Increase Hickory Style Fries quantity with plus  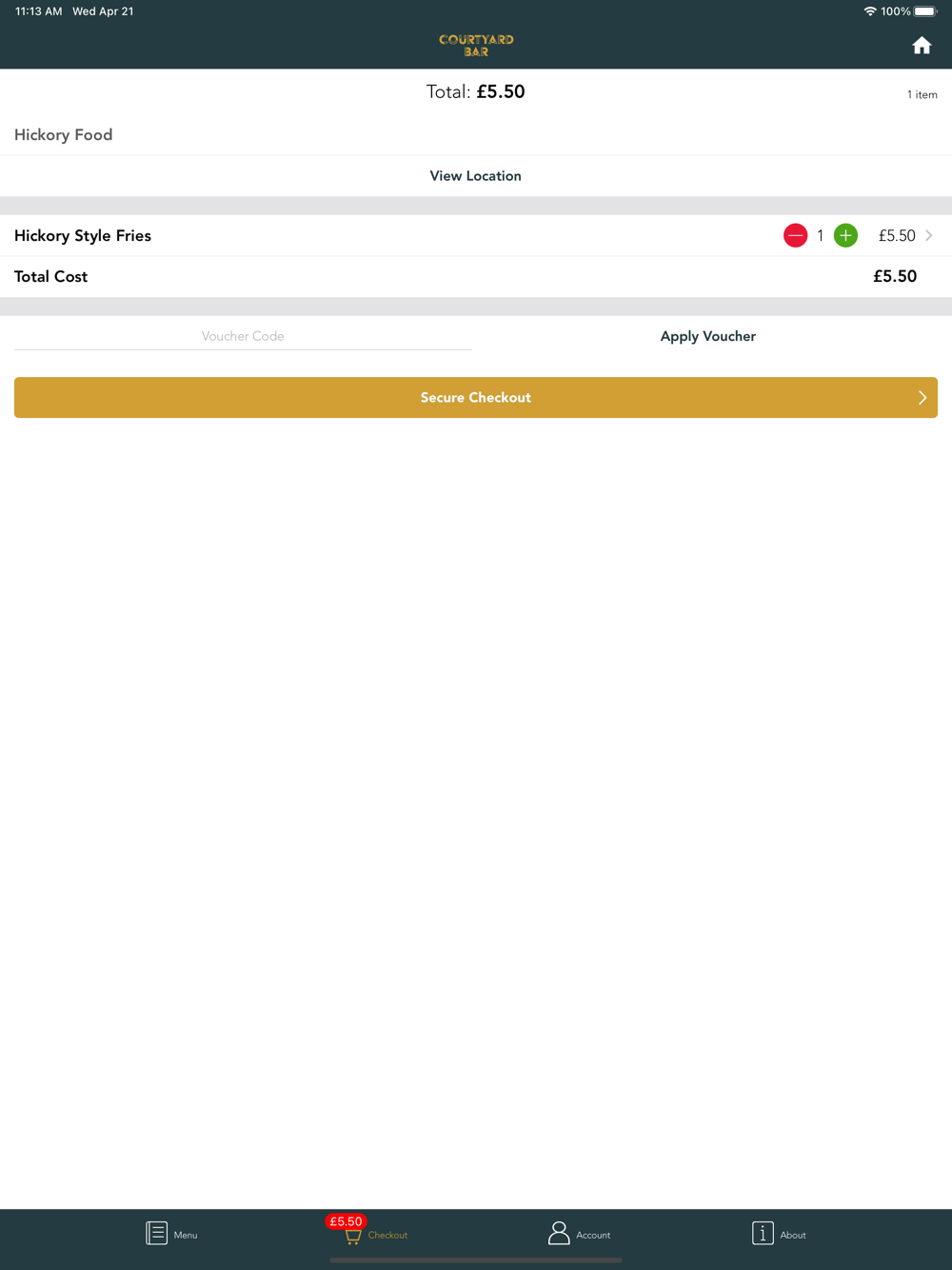click(x=845, y=235)
